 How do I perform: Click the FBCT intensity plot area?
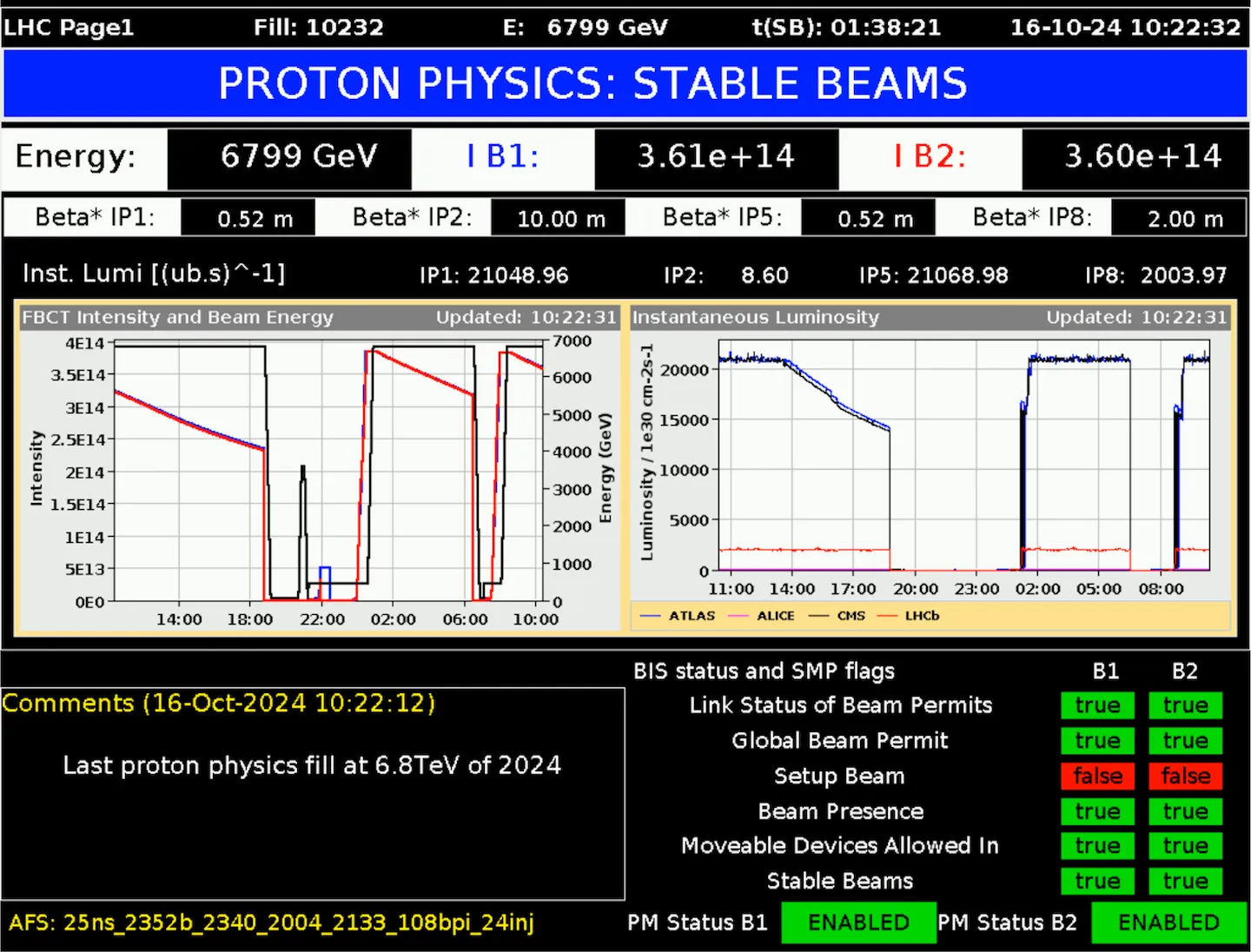(328, 472)
